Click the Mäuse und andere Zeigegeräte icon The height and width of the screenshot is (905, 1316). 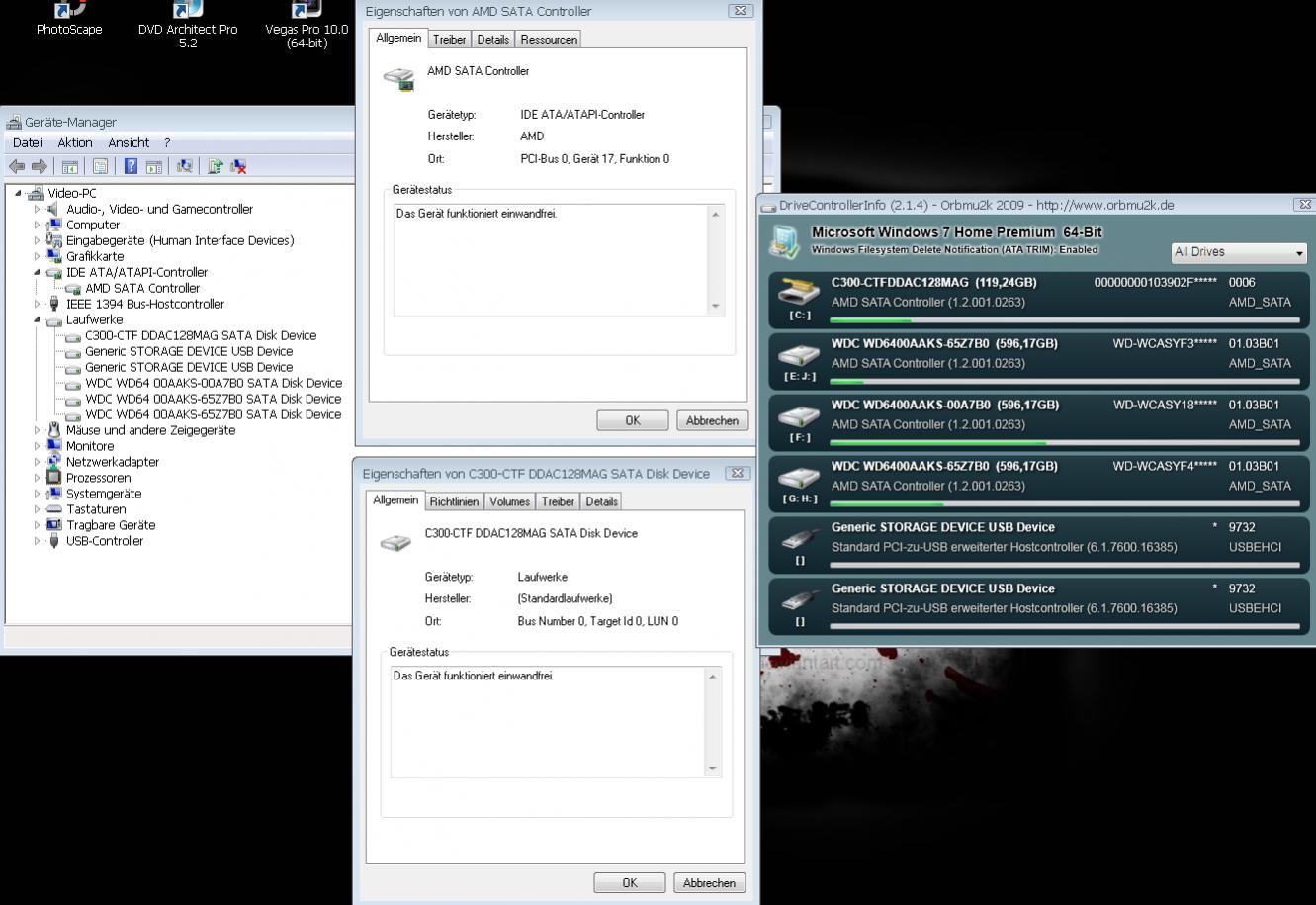click(54, 430)
